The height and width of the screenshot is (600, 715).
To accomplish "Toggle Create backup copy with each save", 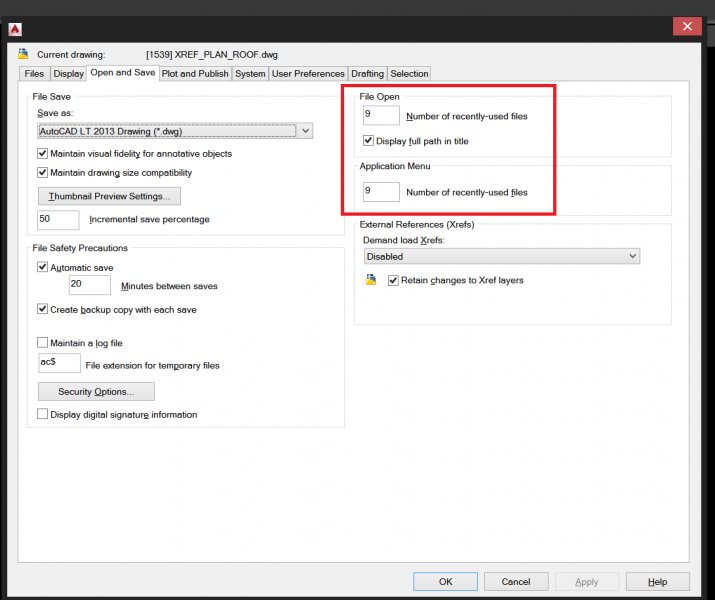I will [x=42, y=309].
